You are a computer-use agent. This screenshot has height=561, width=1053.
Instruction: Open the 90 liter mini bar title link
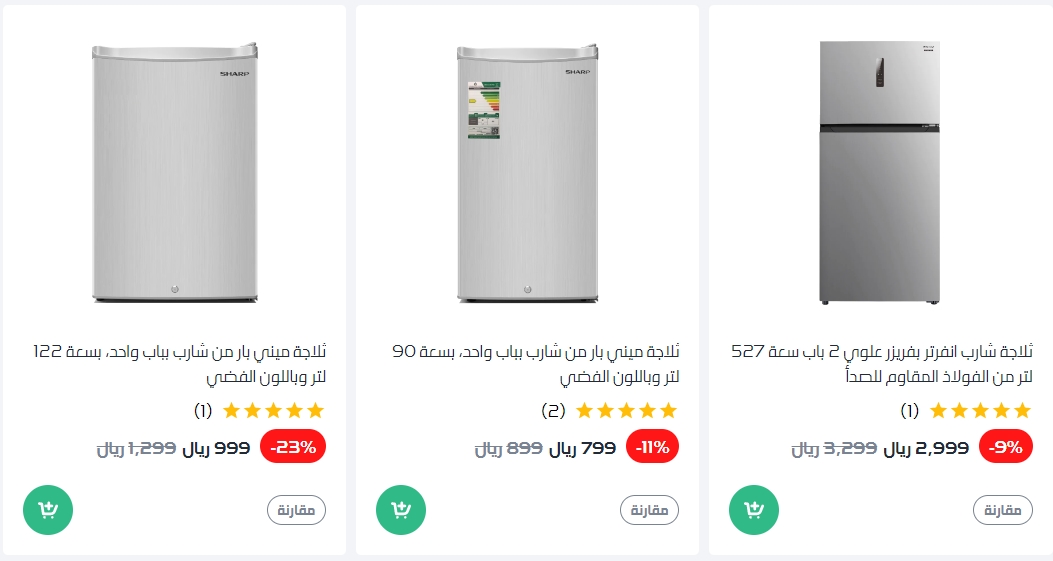pyautogui.click(x=535, y=364)
